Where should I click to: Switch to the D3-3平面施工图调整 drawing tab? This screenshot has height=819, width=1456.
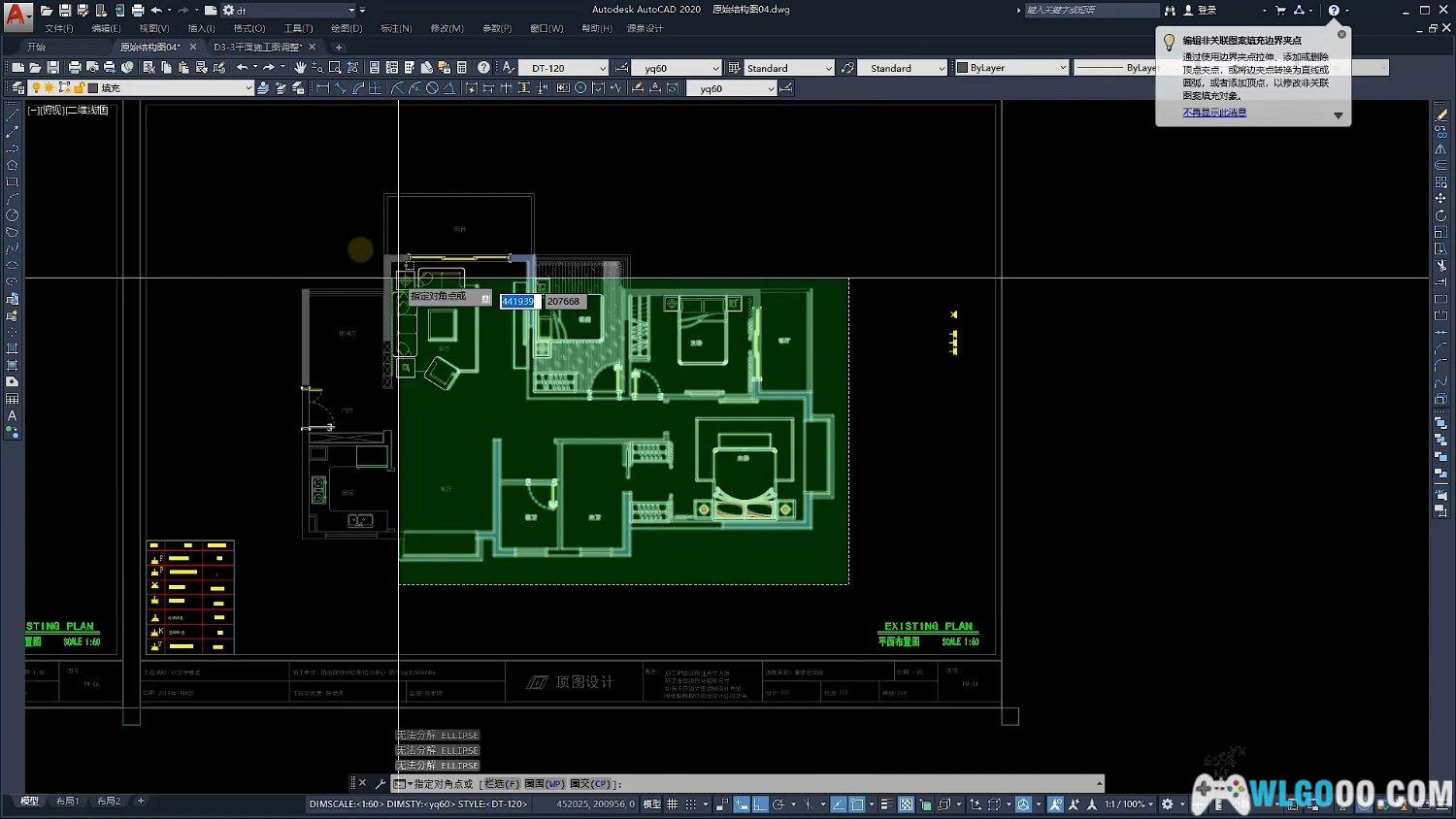258,47
